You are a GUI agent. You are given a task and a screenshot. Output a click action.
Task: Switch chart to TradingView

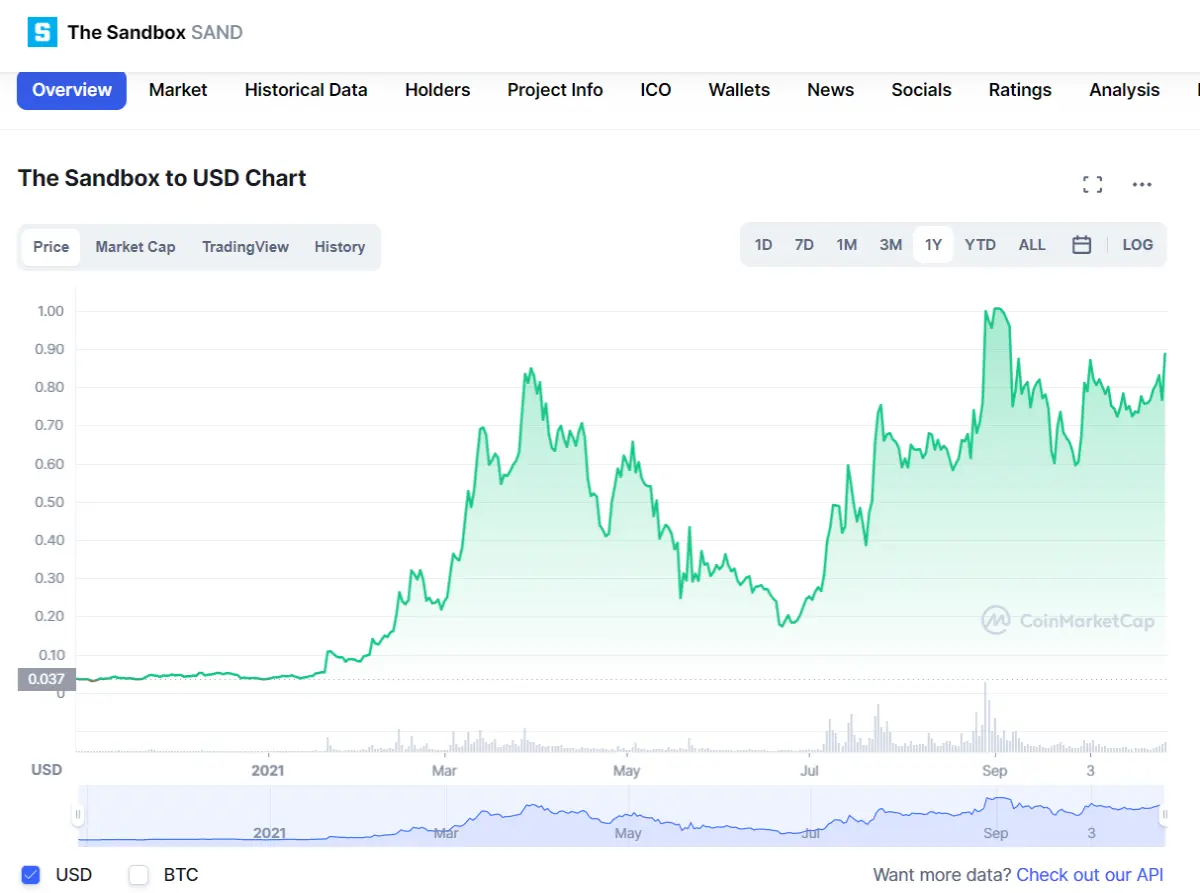click(245, 247)
